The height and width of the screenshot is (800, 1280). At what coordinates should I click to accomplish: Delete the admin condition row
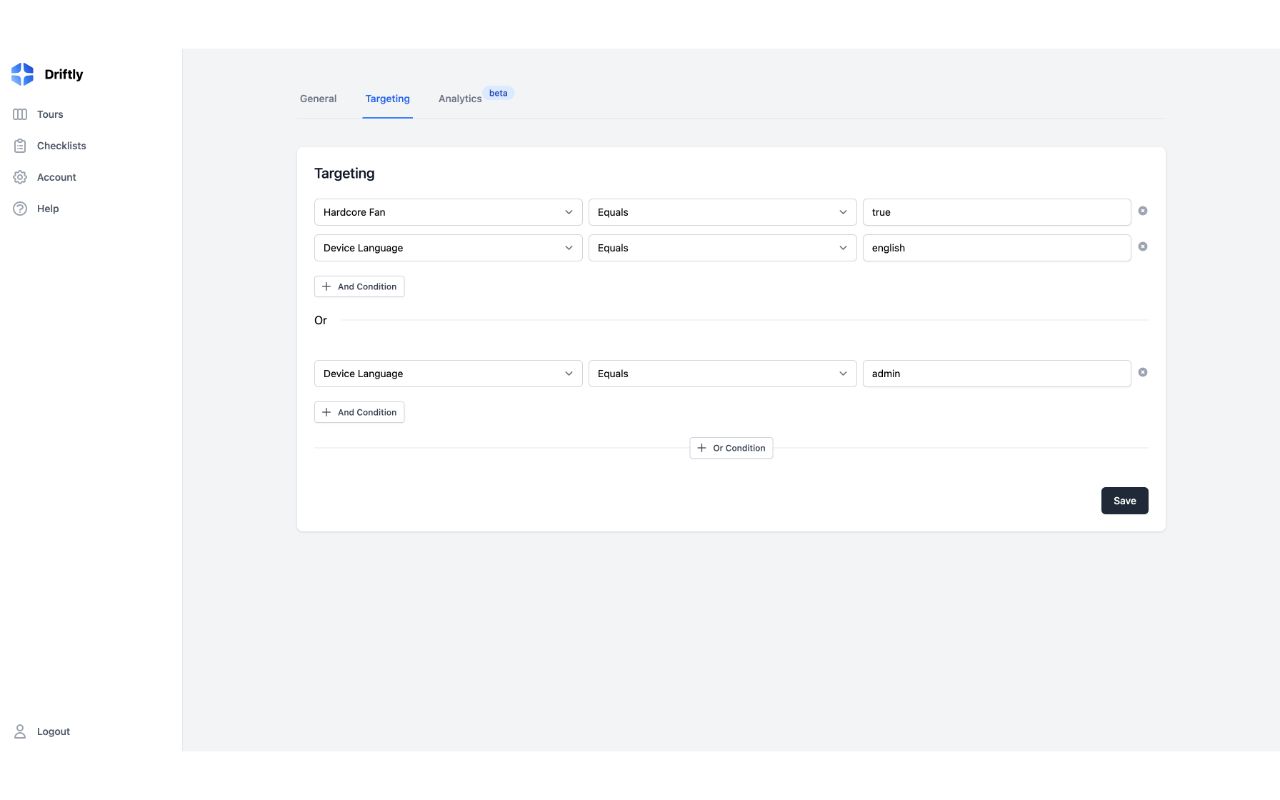[x=1143, y=373]
